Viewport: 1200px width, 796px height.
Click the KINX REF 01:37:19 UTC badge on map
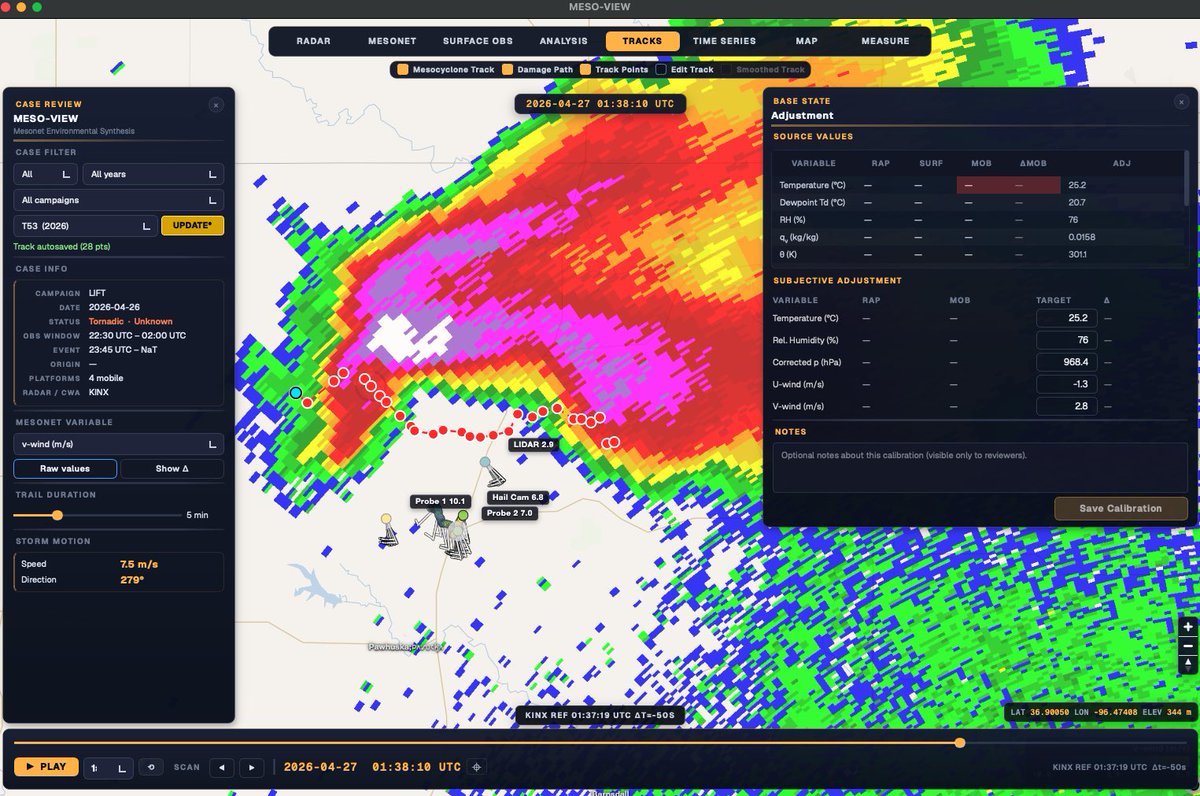click(x=600, y=715)
